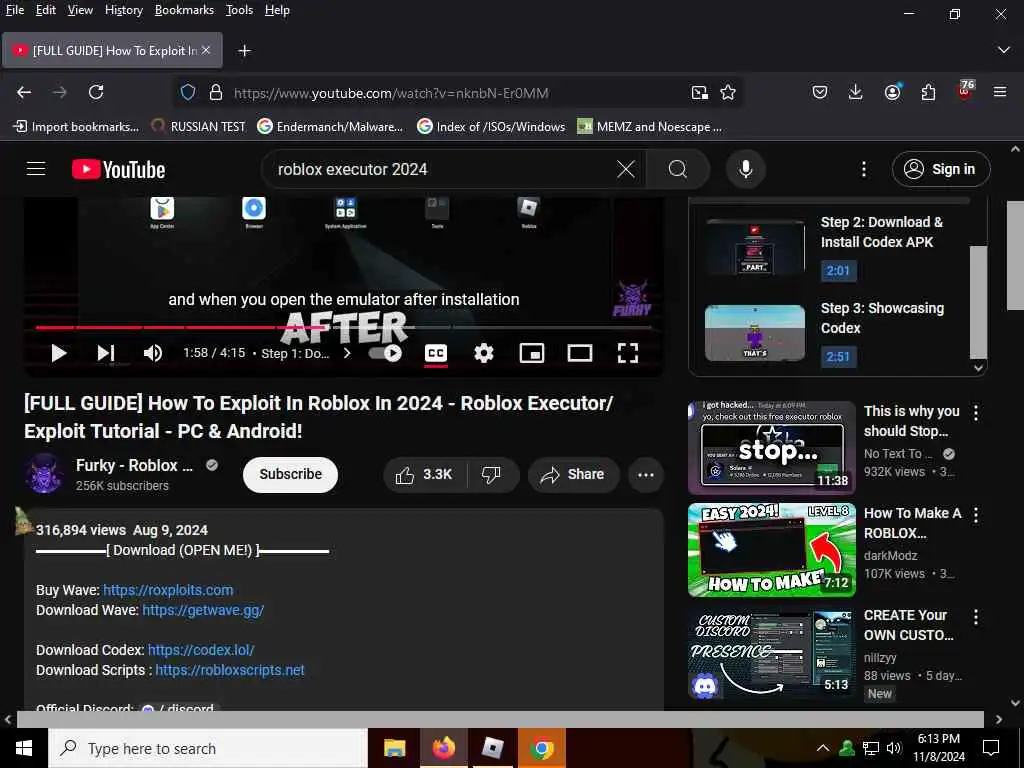Mute the video volume

click(x=153, y=353)
